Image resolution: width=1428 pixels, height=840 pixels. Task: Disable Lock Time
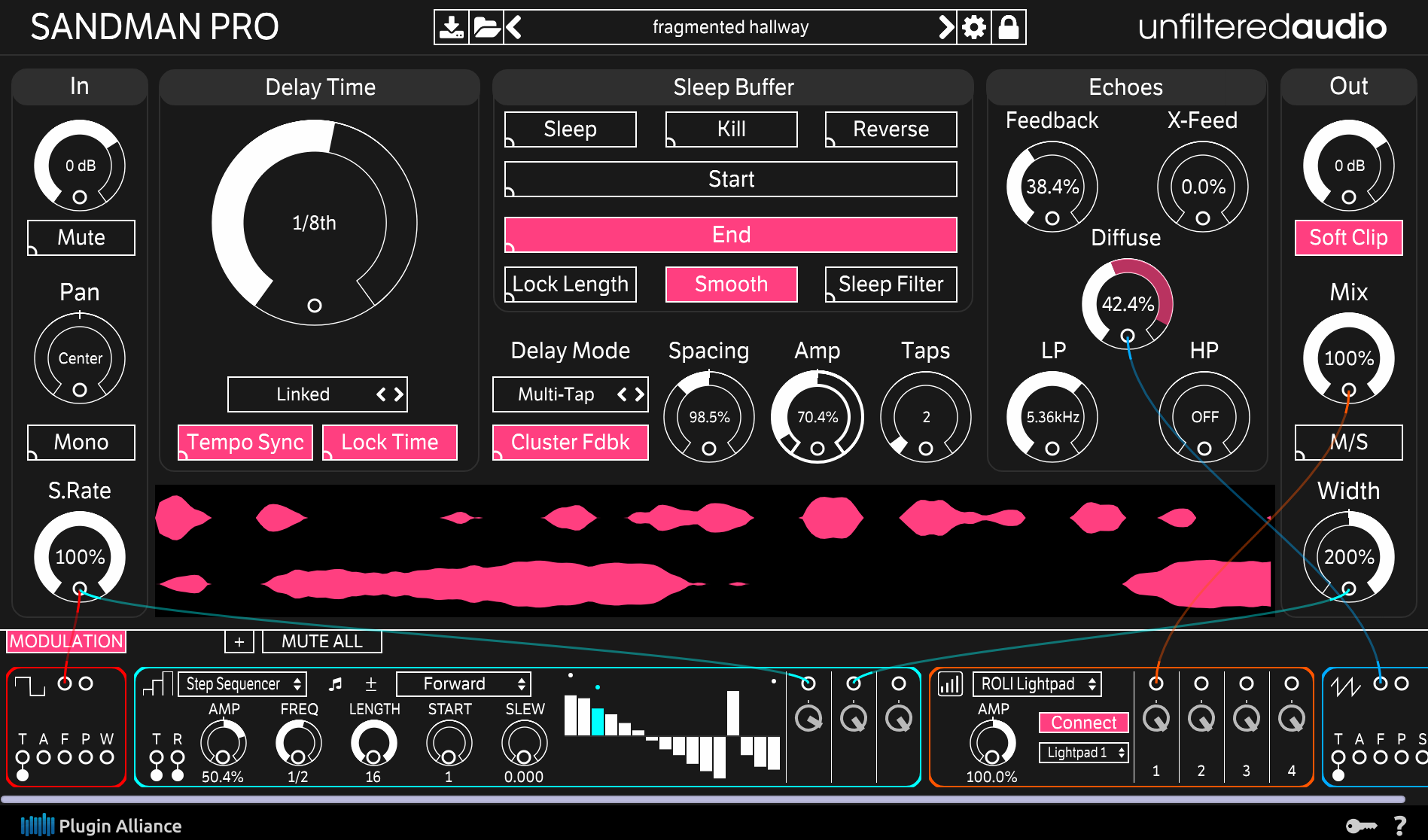tap(390, 443)
